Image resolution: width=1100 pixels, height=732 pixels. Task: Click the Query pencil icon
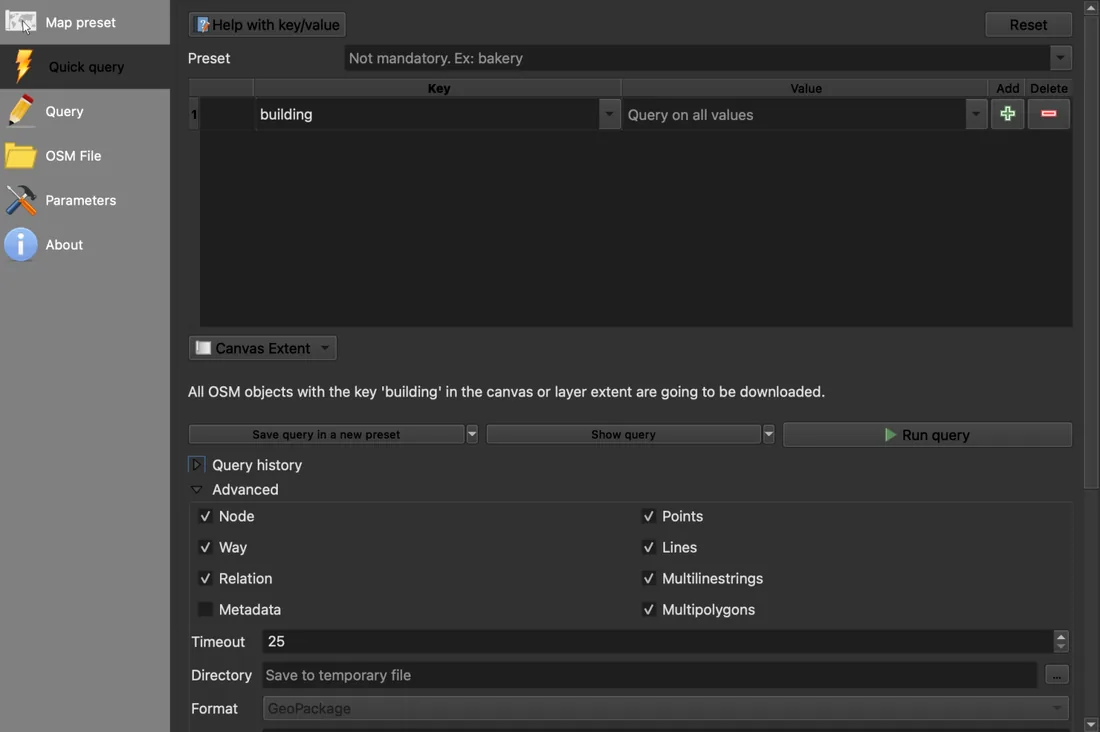(20, 111)
